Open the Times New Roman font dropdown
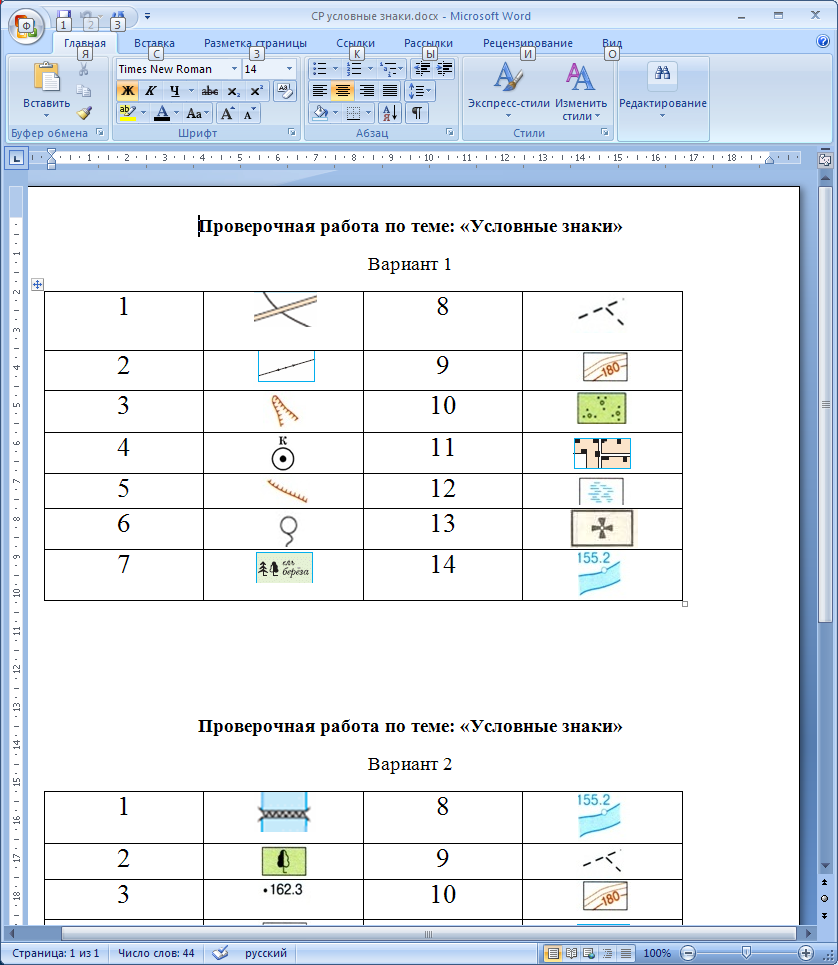 (x=234, y=69)
